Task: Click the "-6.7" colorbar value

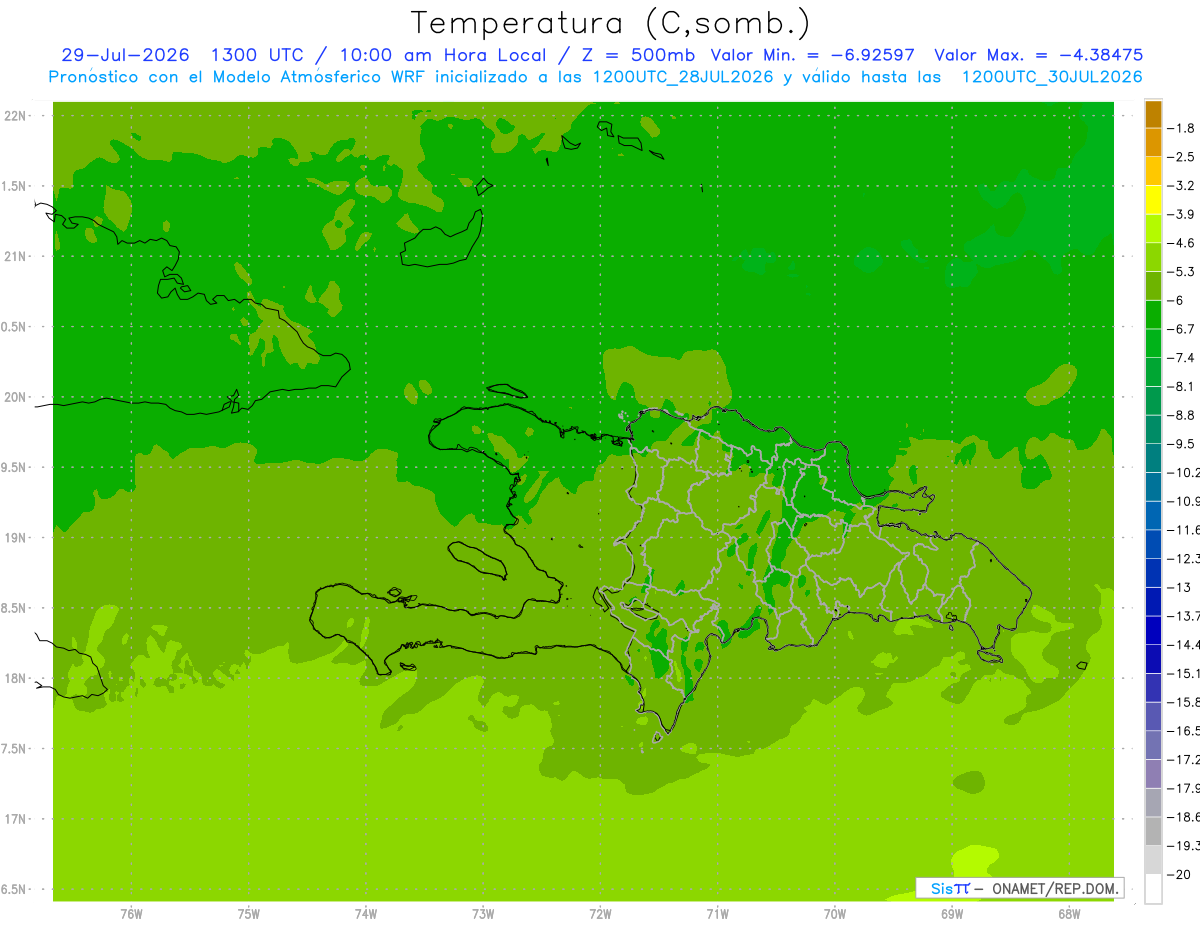Action: (x=1181, y=329)
